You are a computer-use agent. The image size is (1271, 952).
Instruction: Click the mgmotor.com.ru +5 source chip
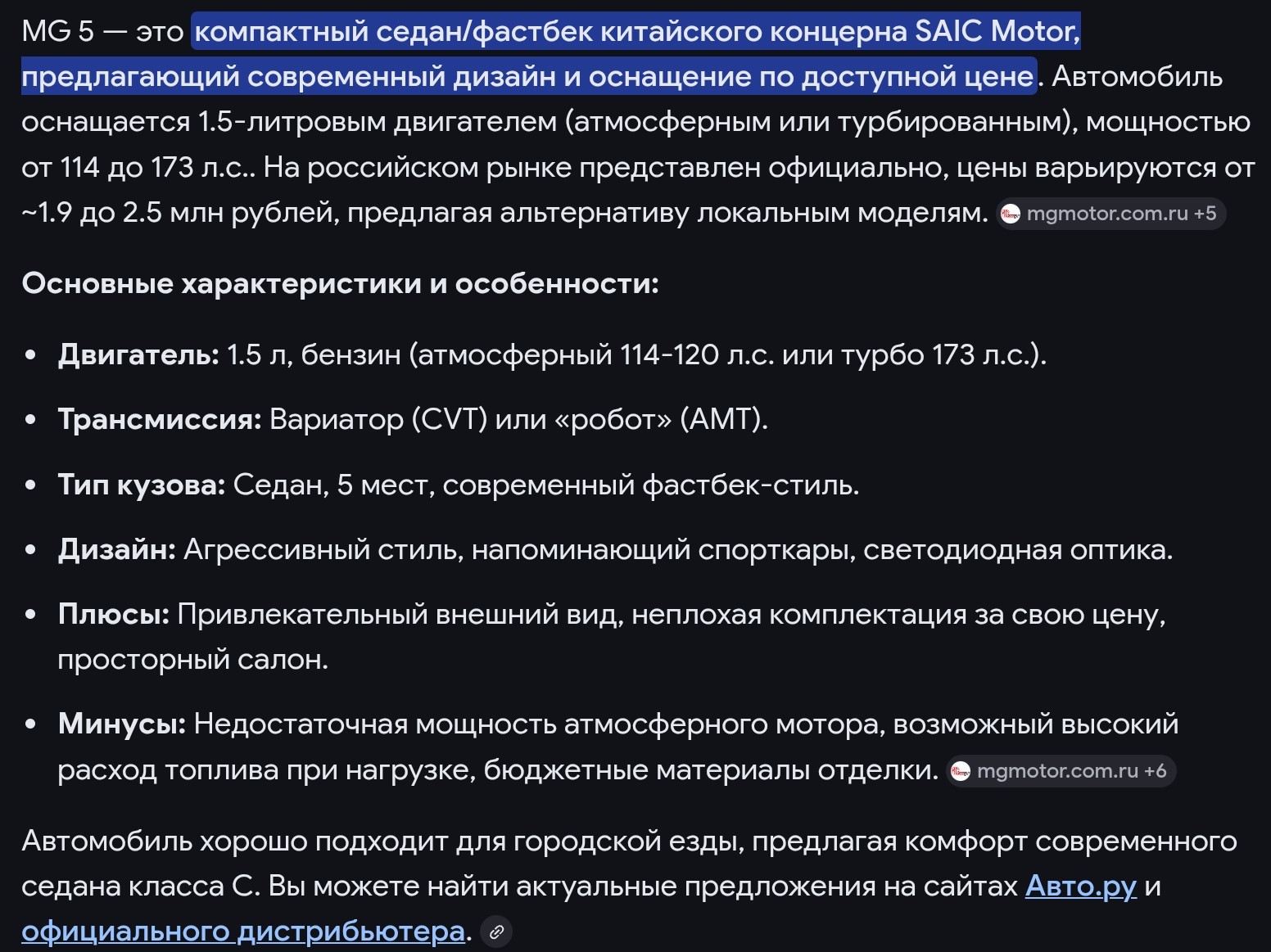pyautogui.click(x=1111, y=214)
